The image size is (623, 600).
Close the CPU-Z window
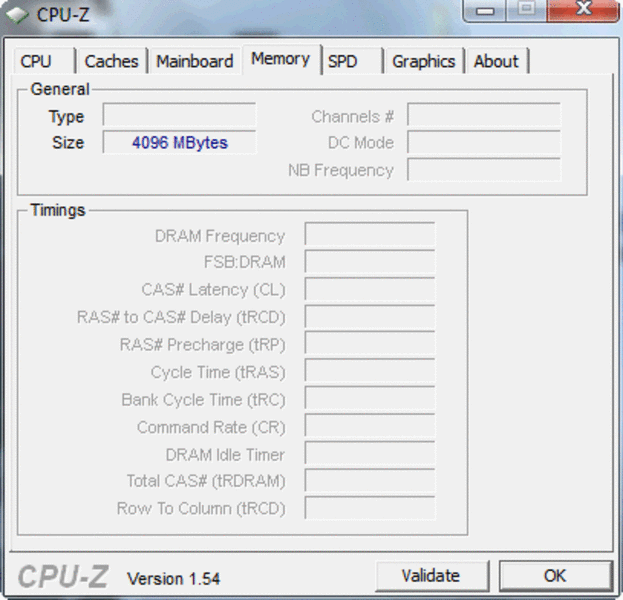point(583,10)
